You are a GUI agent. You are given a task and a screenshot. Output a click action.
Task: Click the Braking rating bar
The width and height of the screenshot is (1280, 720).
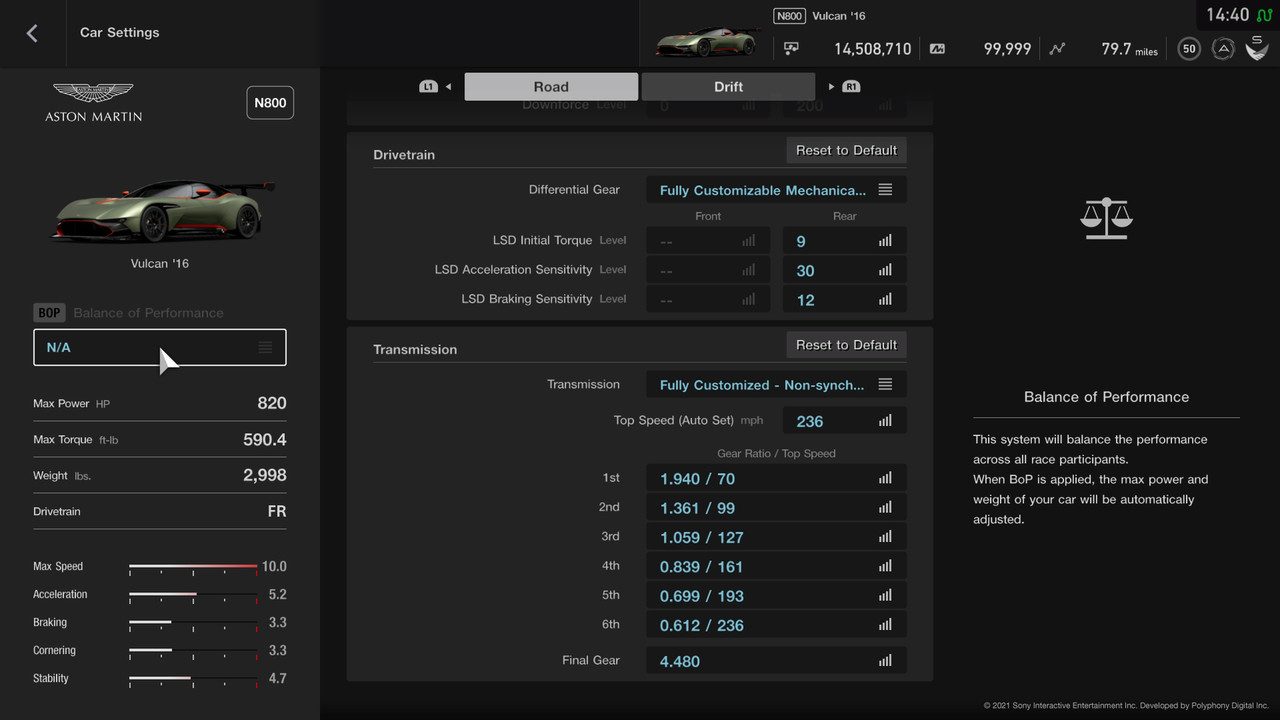tap(193, 623)
